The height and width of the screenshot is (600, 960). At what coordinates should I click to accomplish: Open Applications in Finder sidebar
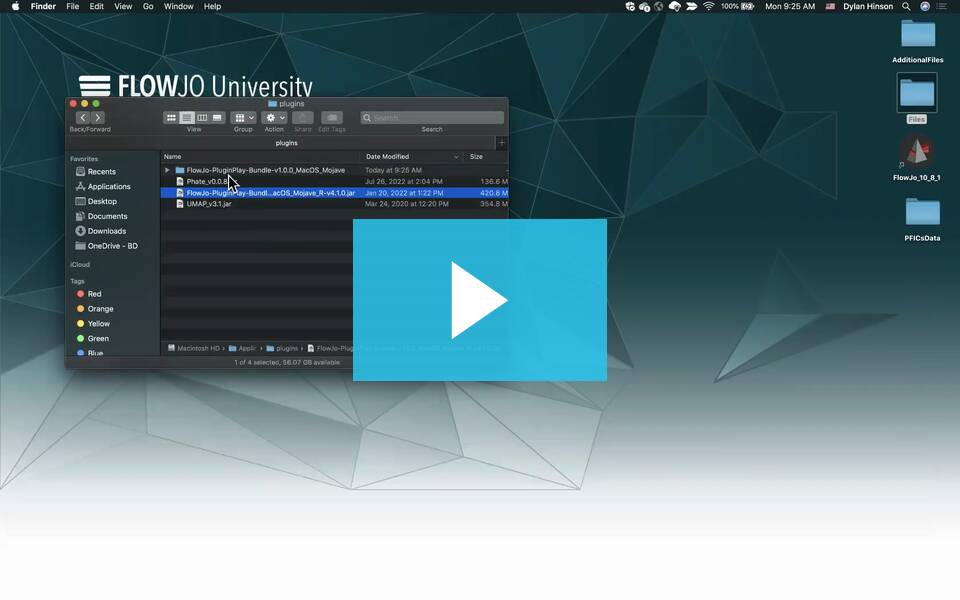click(103, 186)
